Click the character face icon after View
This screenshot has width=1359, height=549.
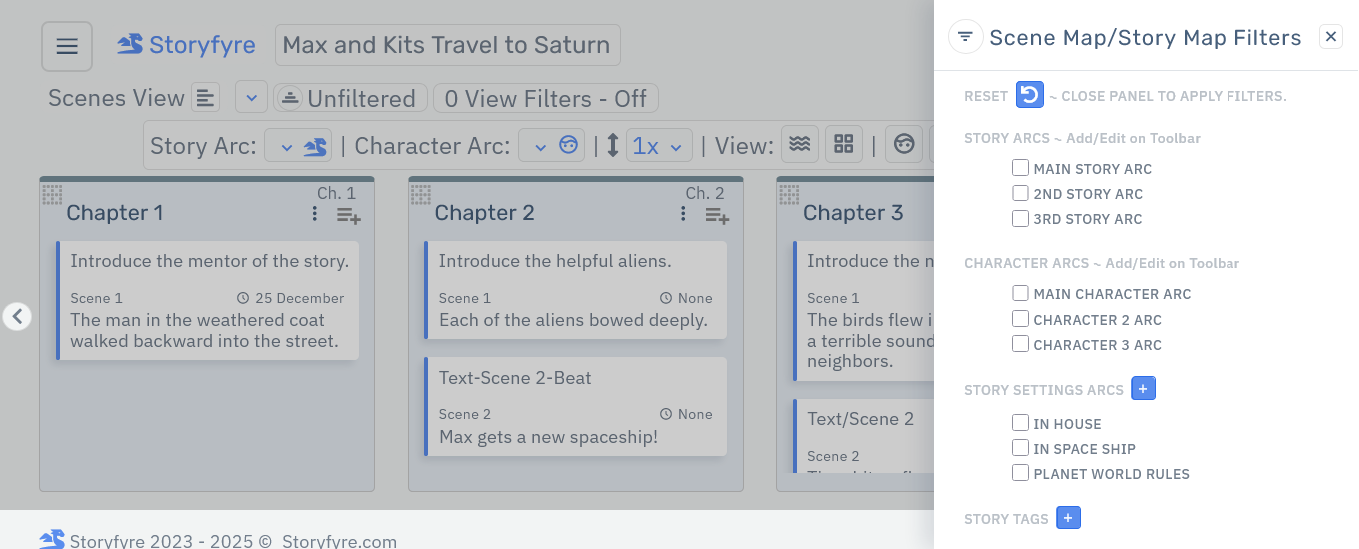point(904,145)
